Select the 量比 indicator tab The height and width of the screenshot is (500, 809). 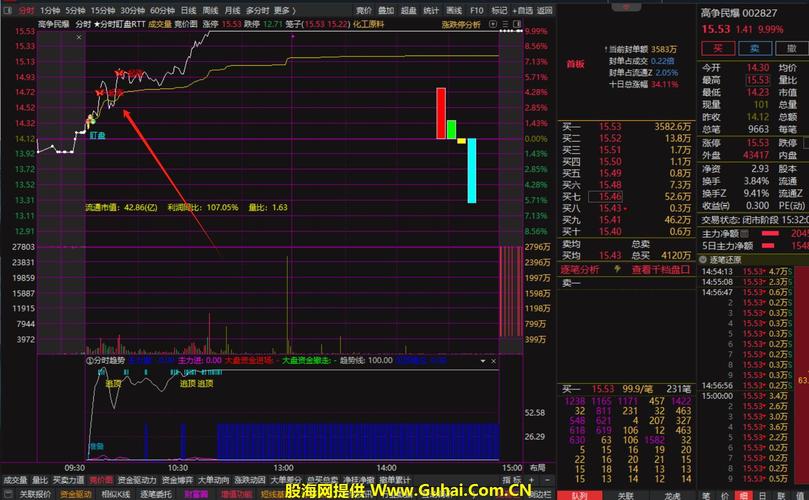(40, 480)
